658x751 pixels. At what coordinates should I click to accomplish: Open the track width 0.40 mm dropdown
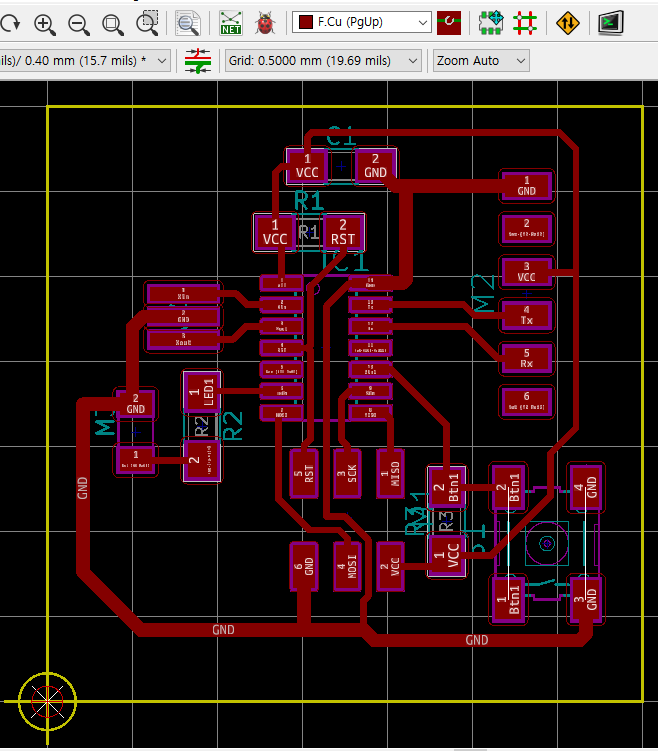pos(84,61)
